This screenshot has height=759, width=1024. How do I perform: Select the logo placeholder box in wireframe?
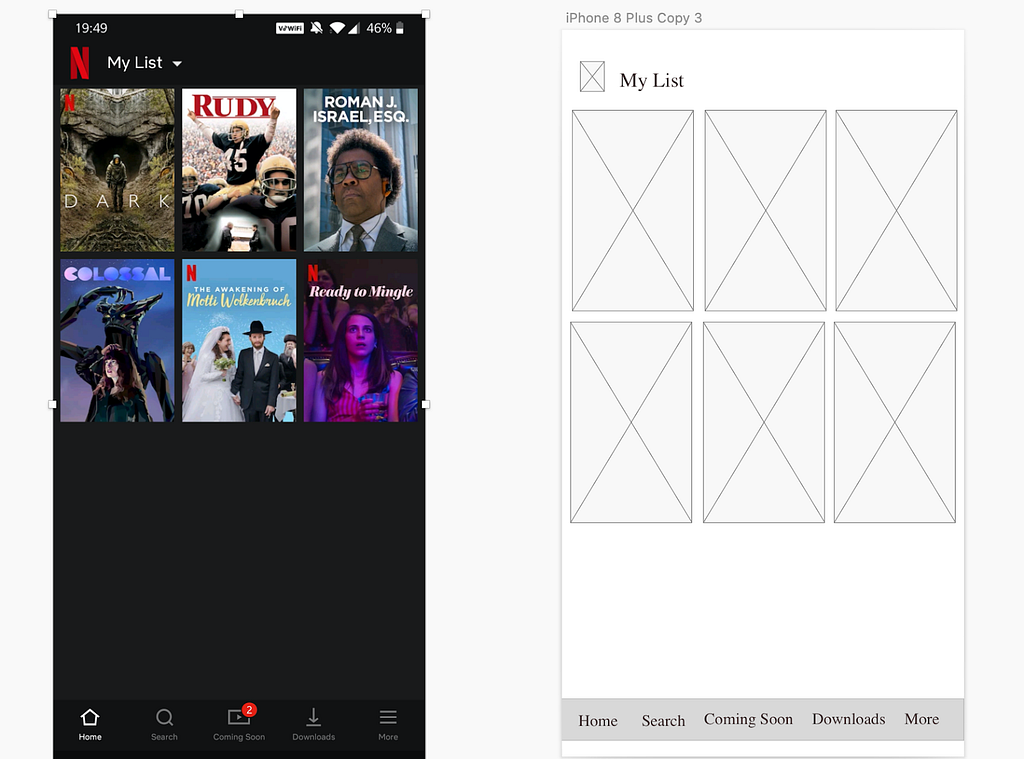592,76
